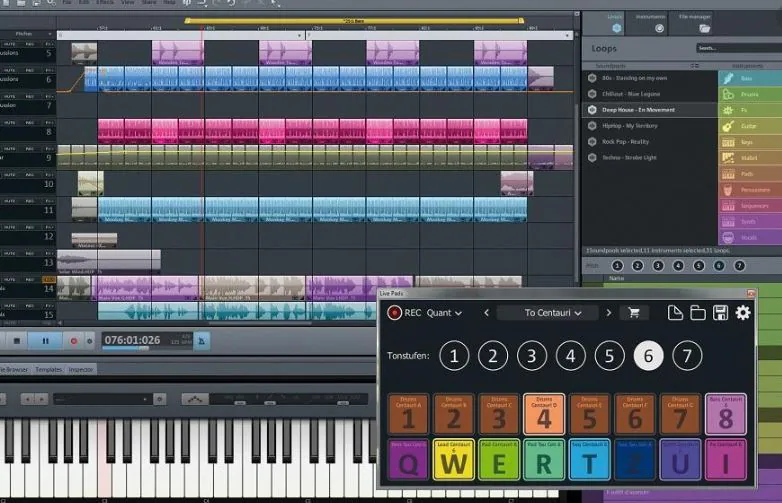The height and width of the screenshot is (503, 782).
Task: Toggle MUTE on track 8
Action: click(x=9, y=123)
